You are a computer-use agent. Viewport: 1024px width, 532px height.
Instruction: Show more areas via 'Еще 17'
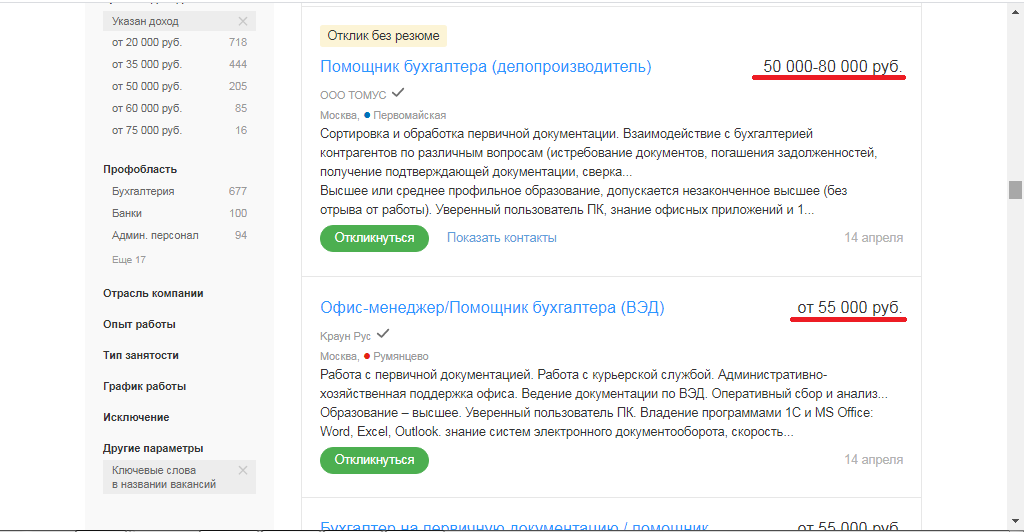coord(129,260)
